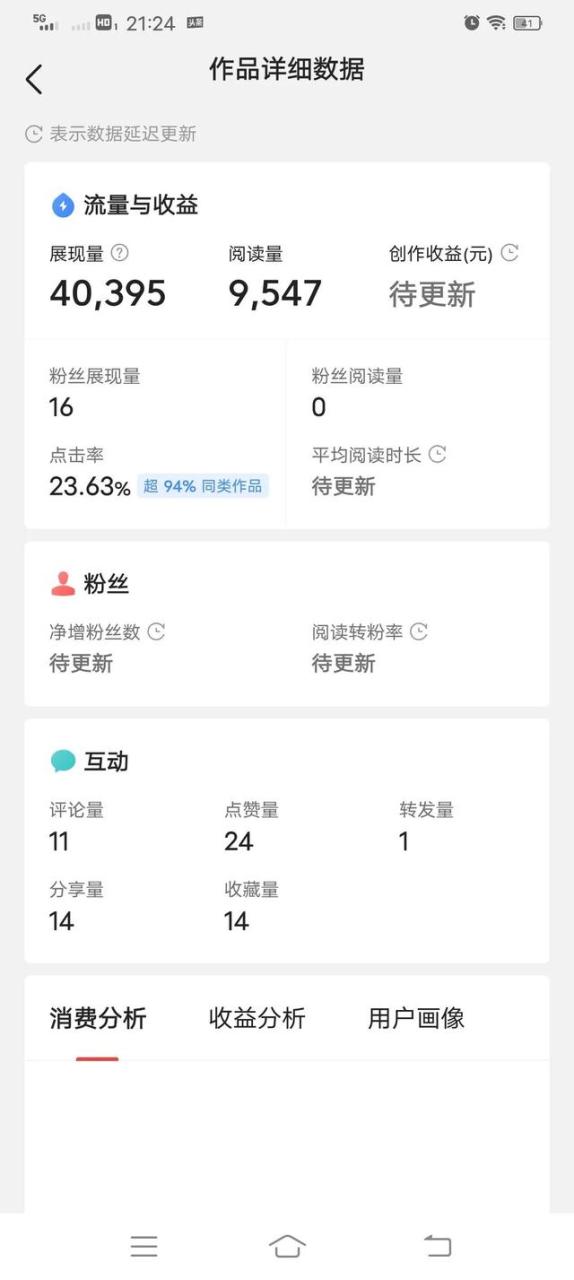Tap the teal chat bubble 互动 icon
This screenshot has height=1280, width=574.
coord(62,761)
